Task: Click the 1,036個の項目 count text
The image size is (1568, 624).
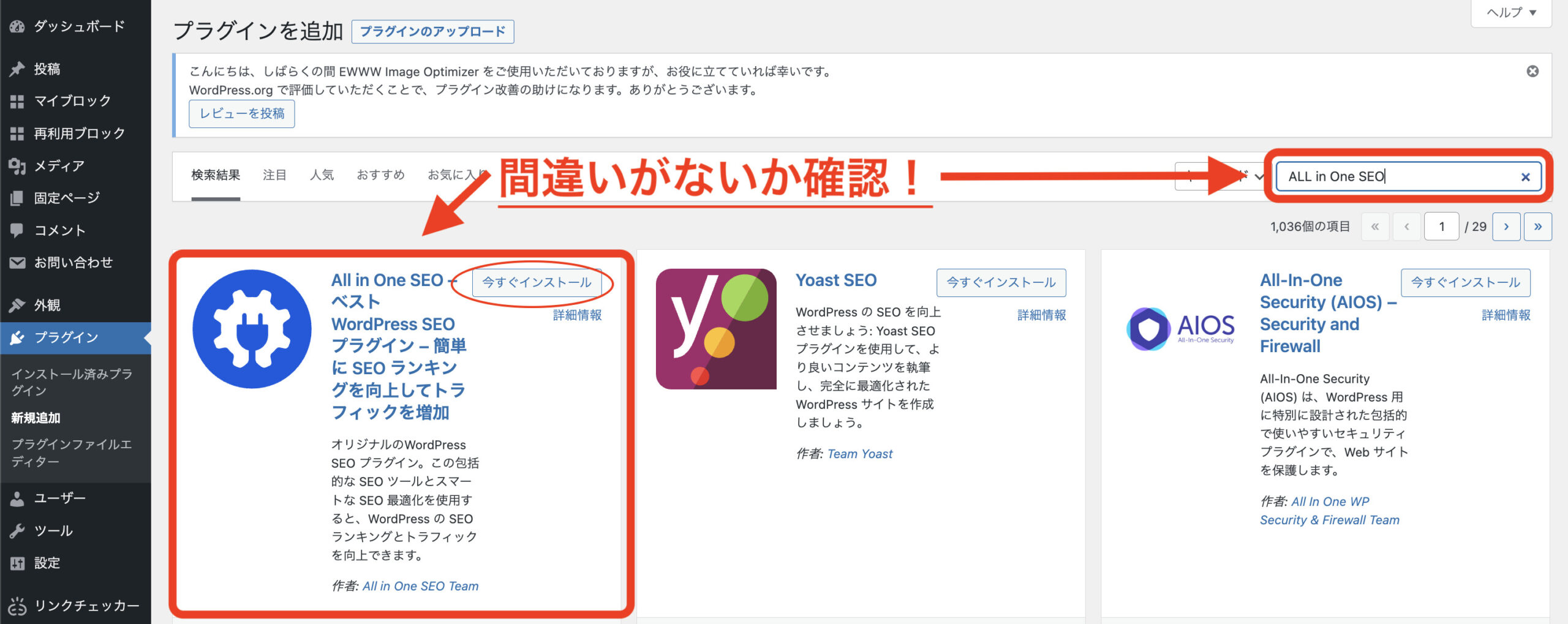Action: tap(1310, 227)
